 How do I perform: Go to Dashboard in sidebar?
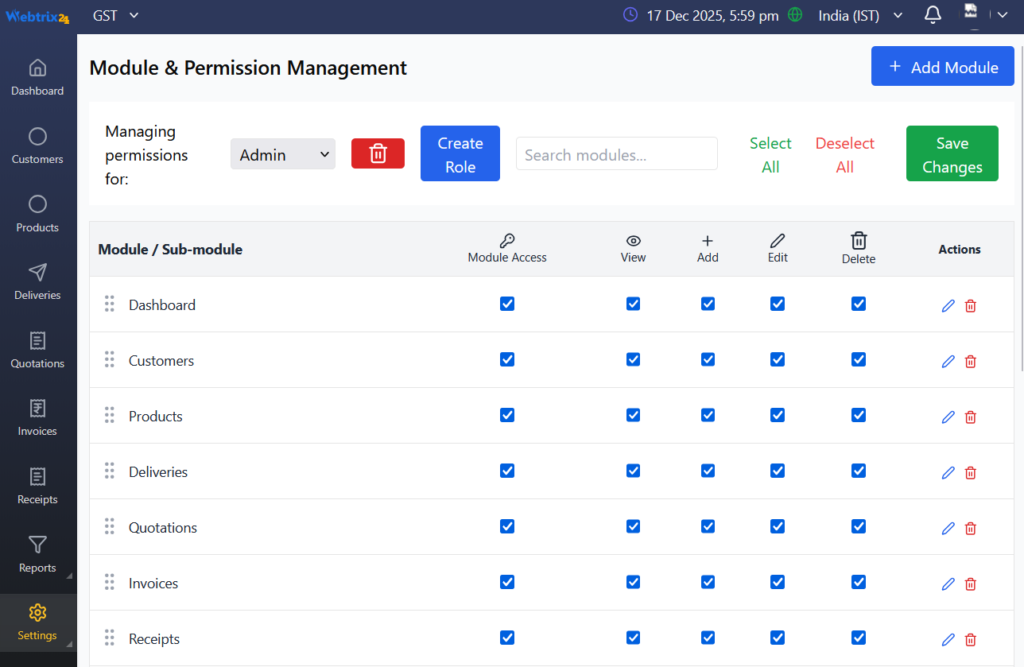pos(37,78)
